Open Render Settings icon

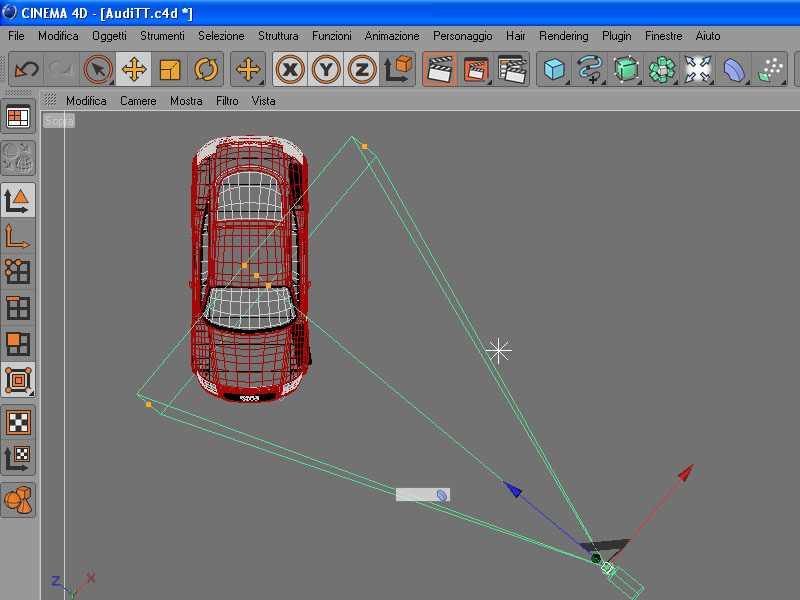pos(511,69)
